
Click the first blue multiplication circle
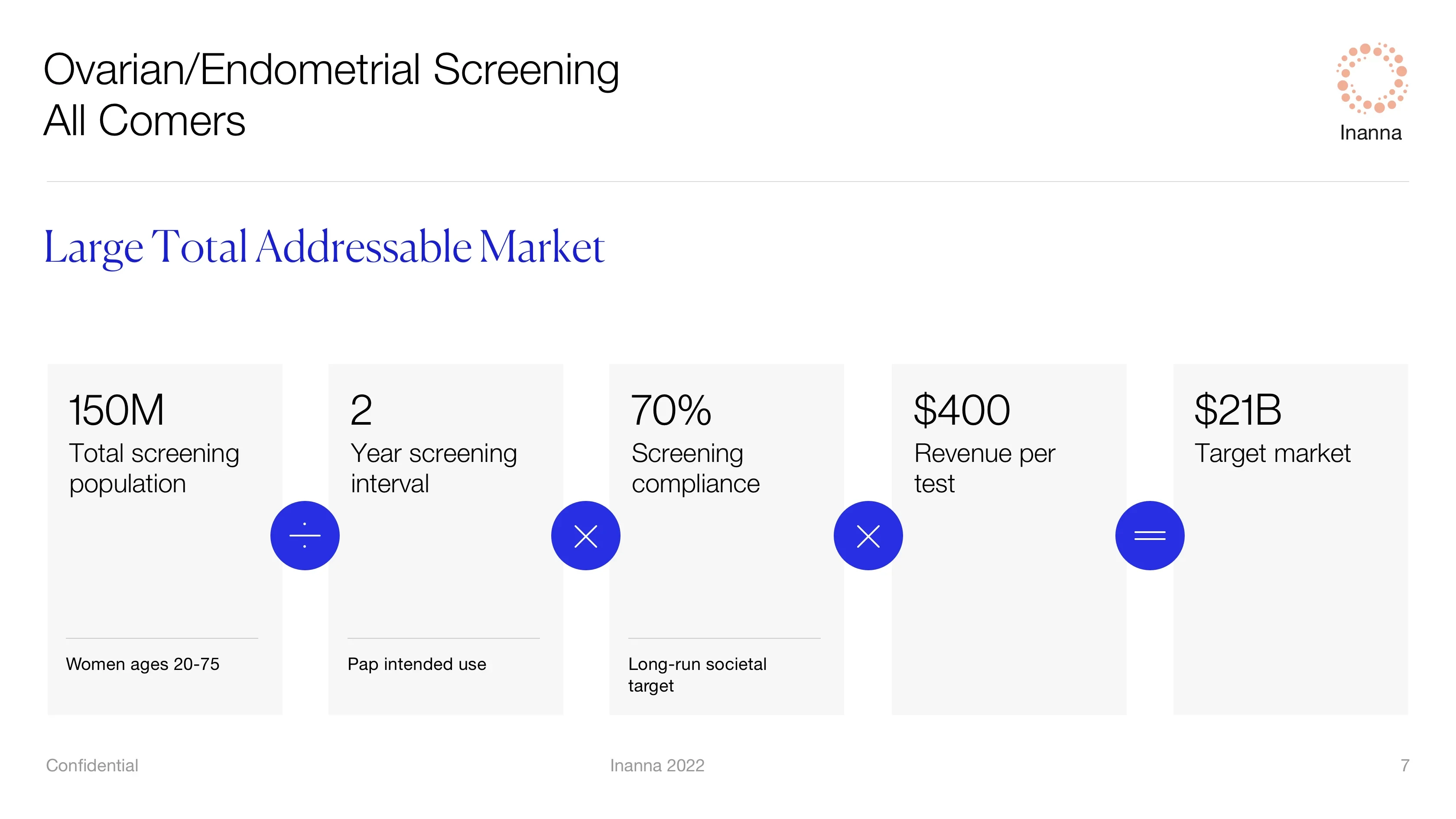[x=585, y=535]
